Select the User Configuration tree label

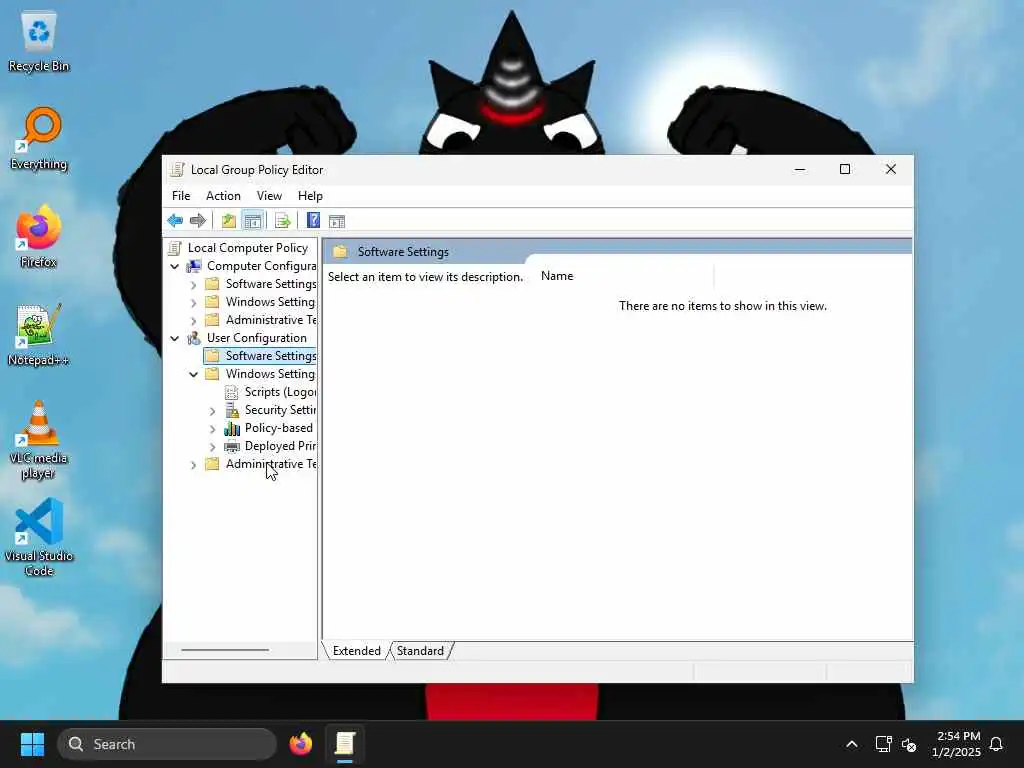(x=257, y=338)
